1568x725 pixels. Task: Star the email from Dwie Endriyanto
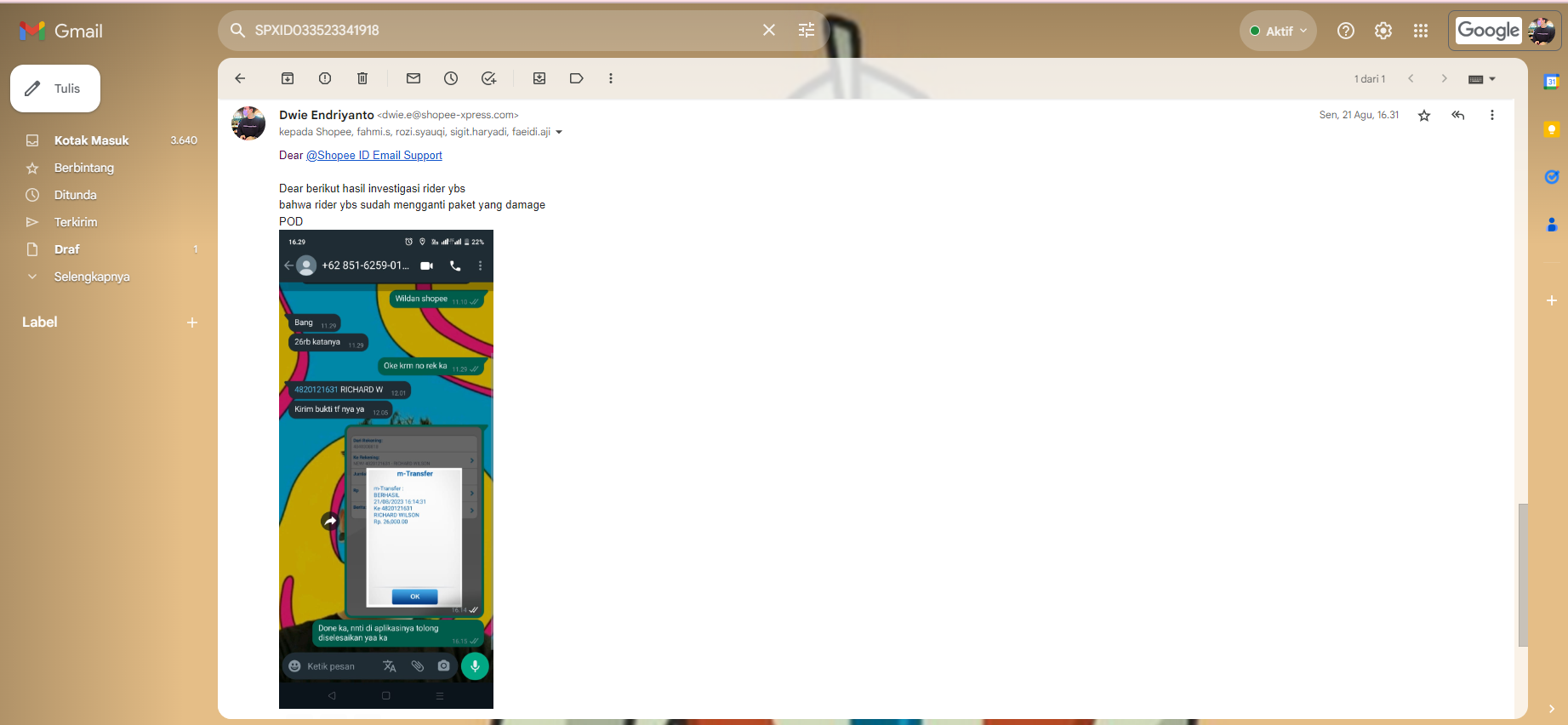coord(1424,115)
